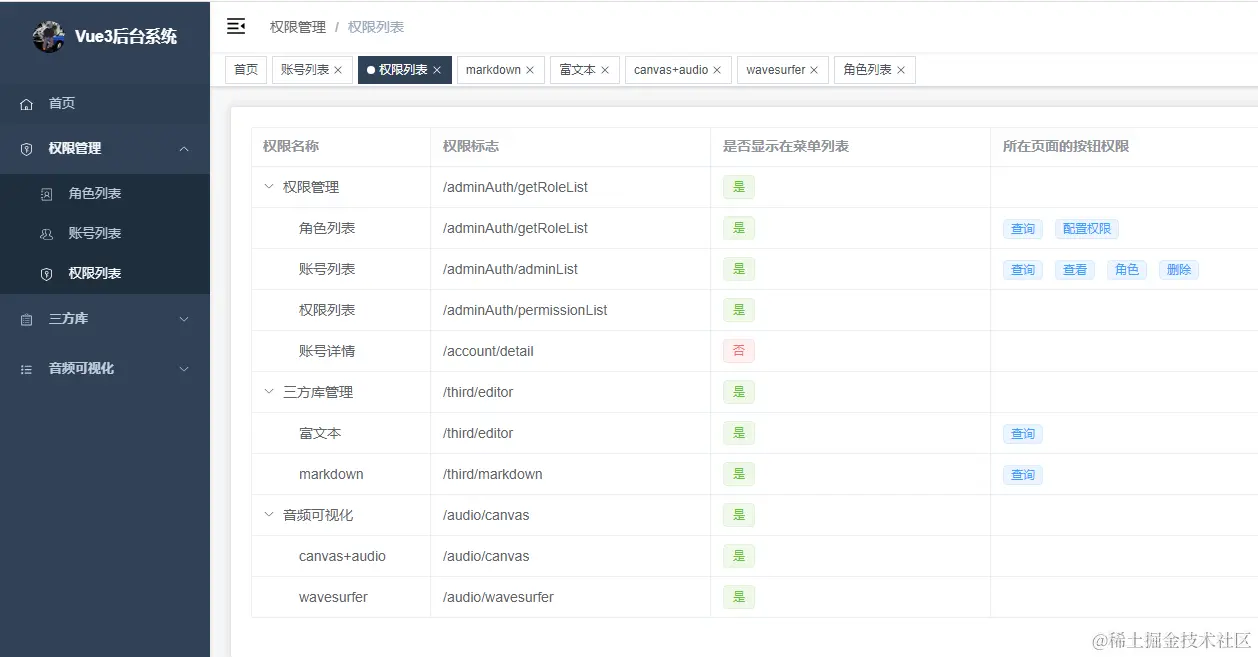Click the 是 tag in 权限列表 row
This screenshot has height=657, width=1258.
coord(739,310)
